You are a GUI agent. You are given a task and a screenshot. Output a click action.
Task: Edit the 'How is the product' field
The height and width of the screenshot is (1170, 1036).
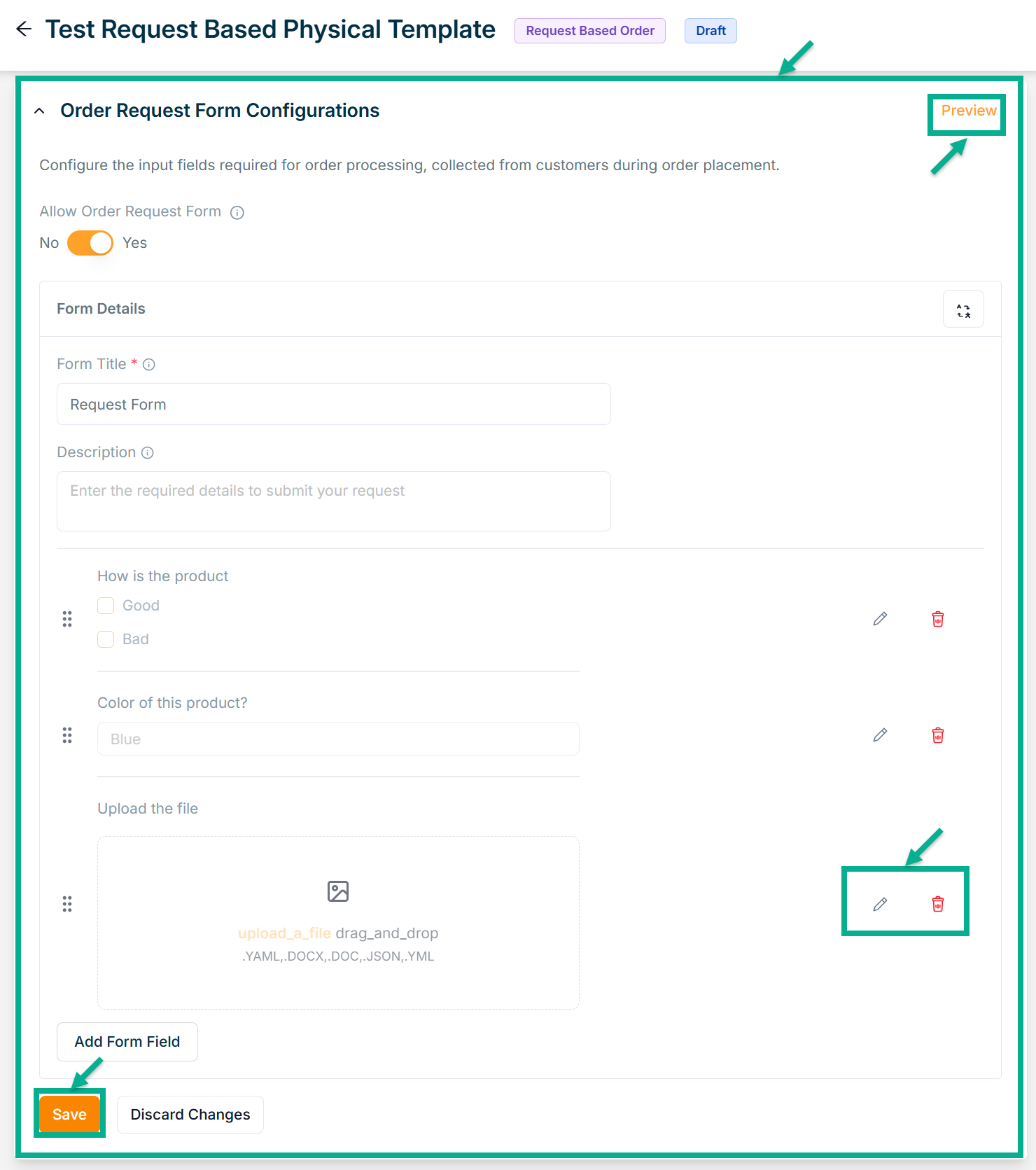[880, 619]
